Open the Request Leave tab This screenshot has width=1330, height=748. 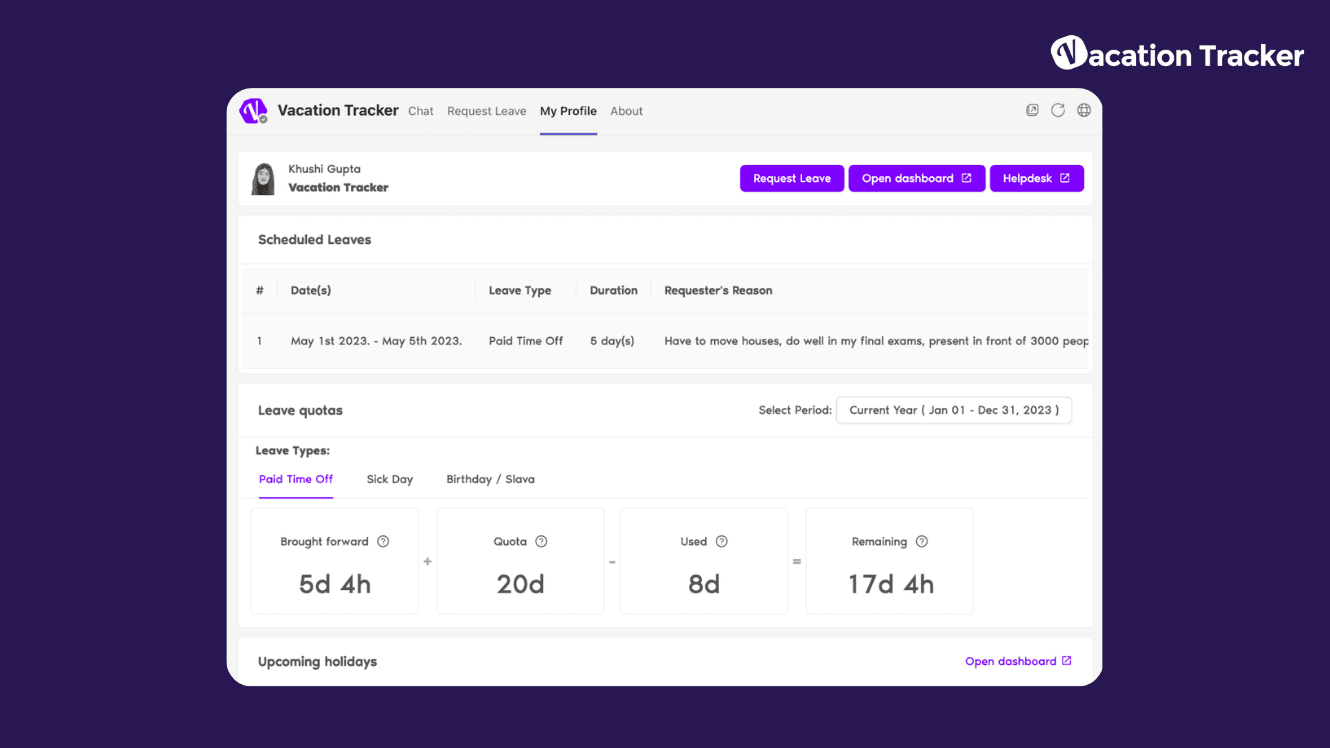point(487,111)
